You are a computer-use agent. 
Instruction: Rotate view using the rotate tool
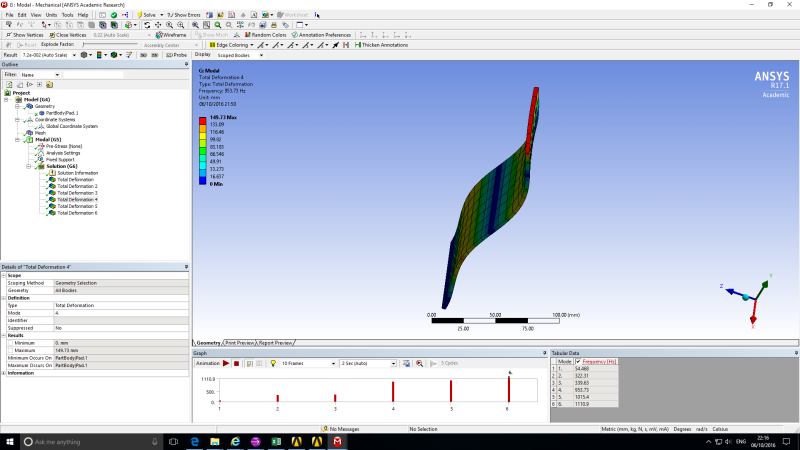[147, 24]
